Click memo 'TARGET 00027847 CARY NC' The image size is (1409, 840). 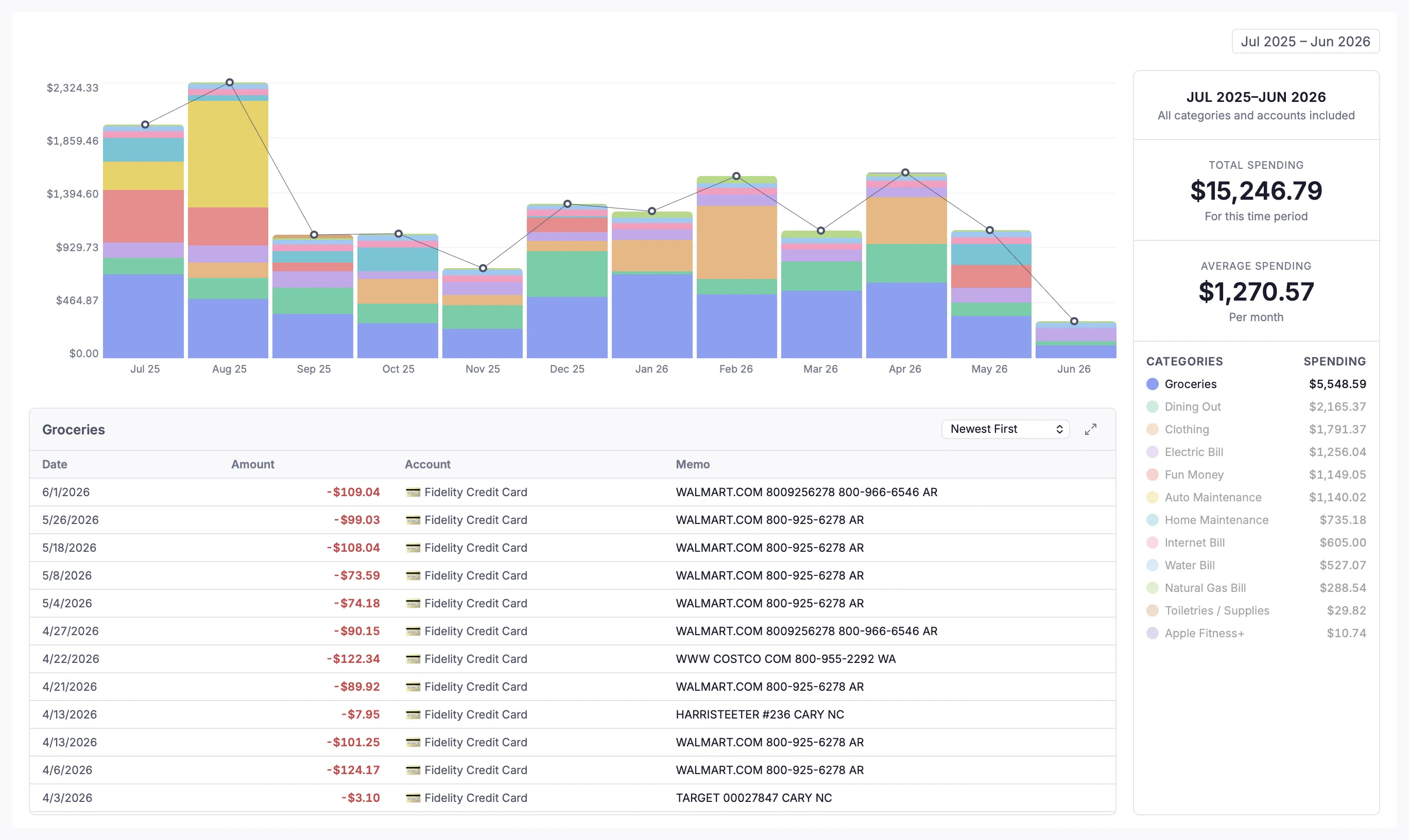click(754, 798)
